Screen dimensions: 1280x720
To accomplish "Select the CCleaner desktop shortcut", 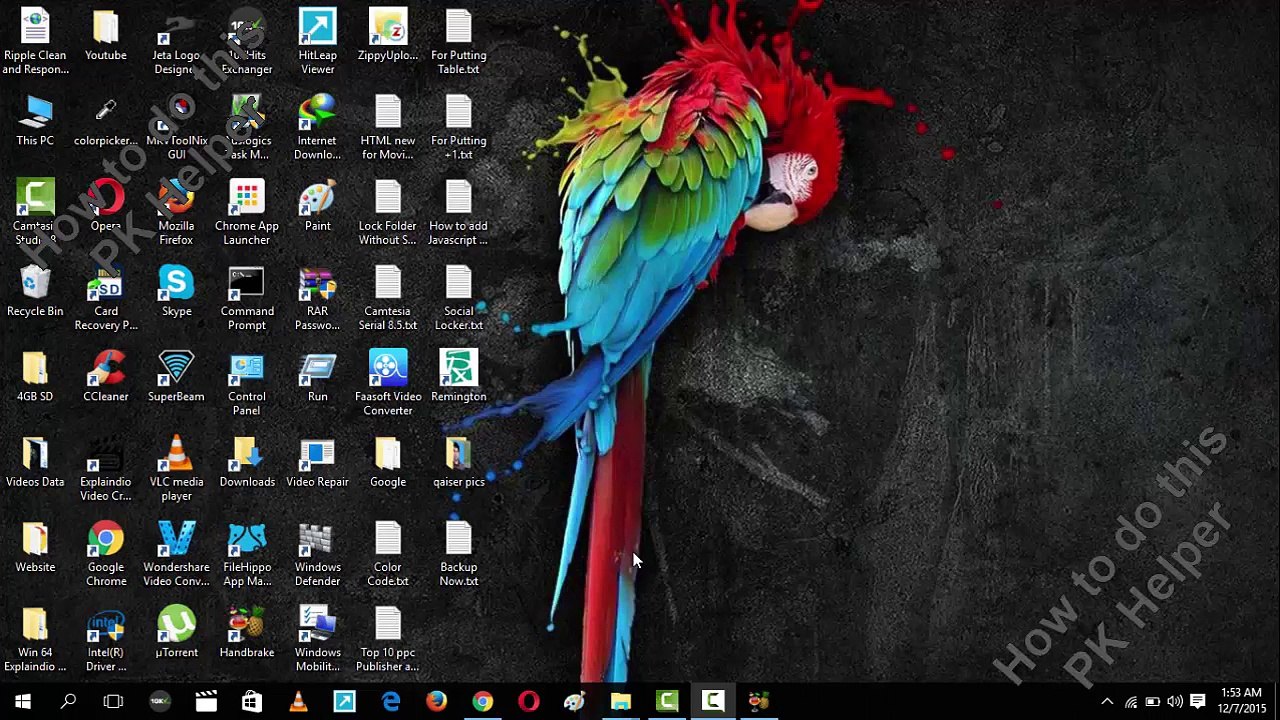I will [105, 377].
